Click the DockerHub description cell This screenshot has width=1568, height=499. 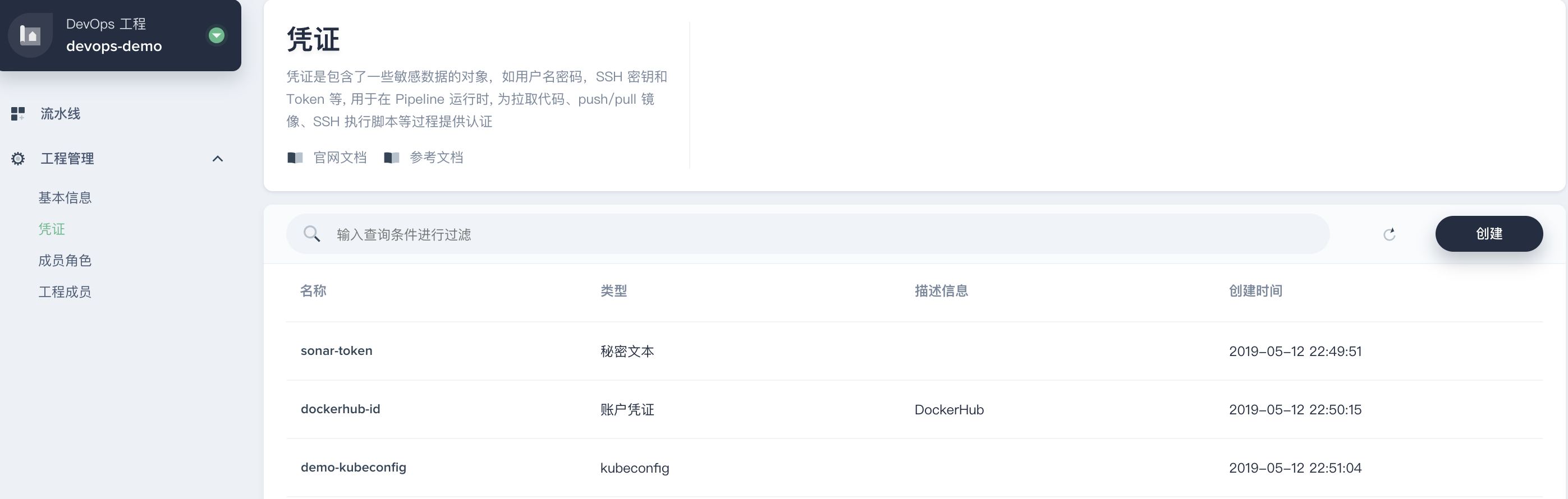coord(949,410)
